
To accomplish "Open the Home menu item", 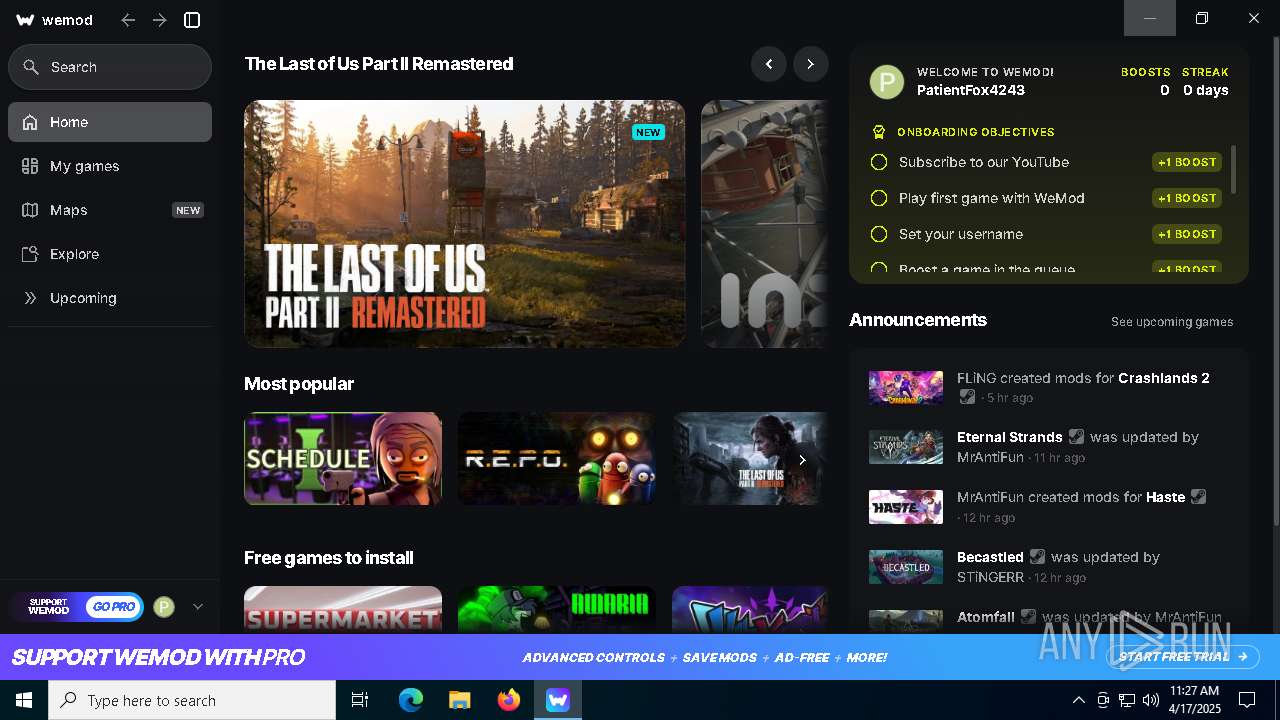I will 110,122.
